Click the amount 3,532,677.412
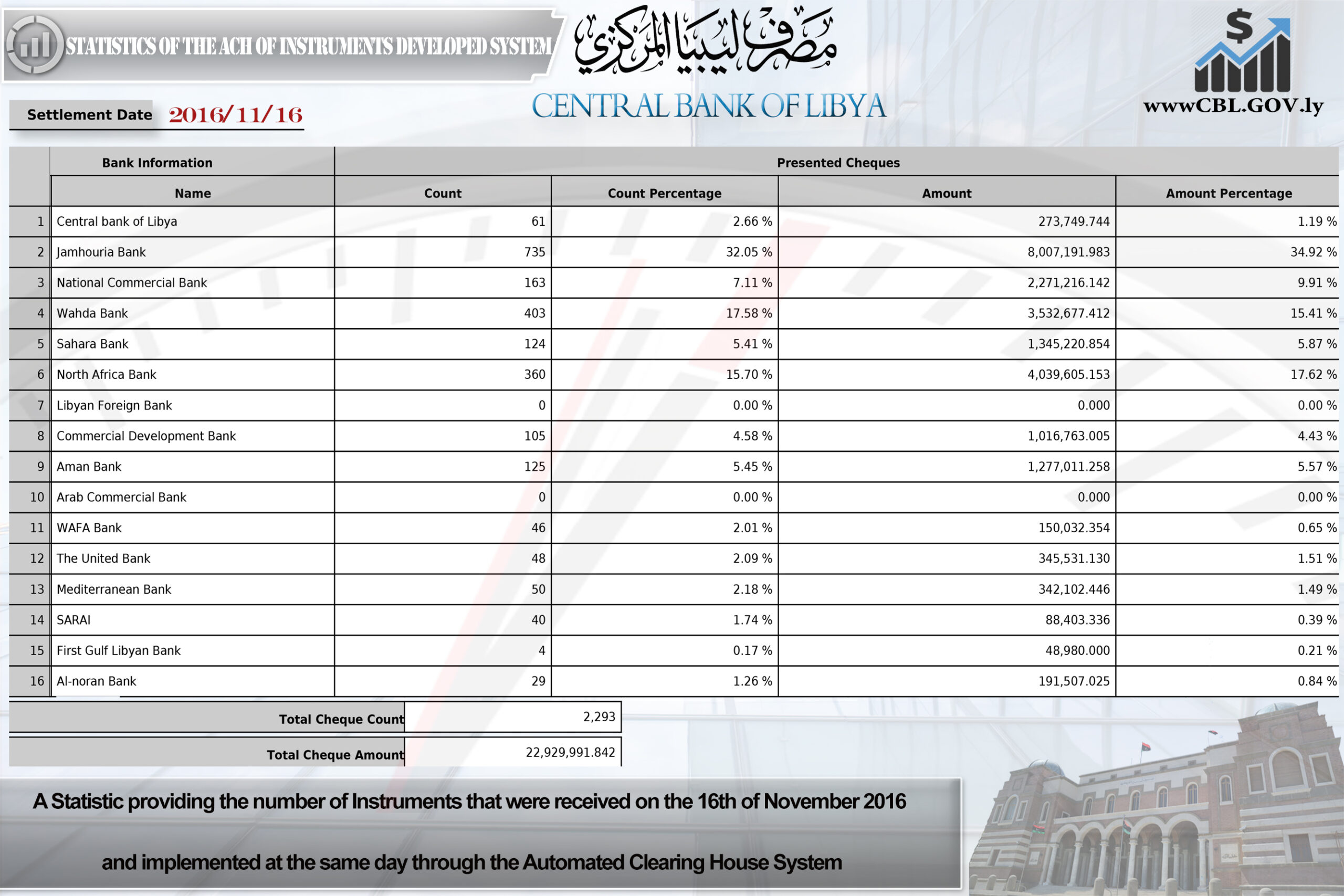This screenshot has height=896, width=1344. coord(1068,313)
